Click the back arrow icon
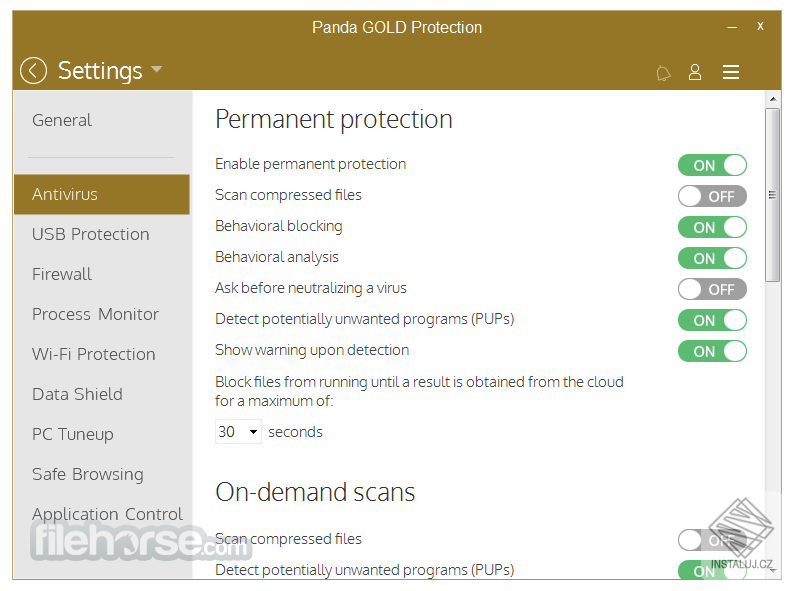 tap(33, 71)
